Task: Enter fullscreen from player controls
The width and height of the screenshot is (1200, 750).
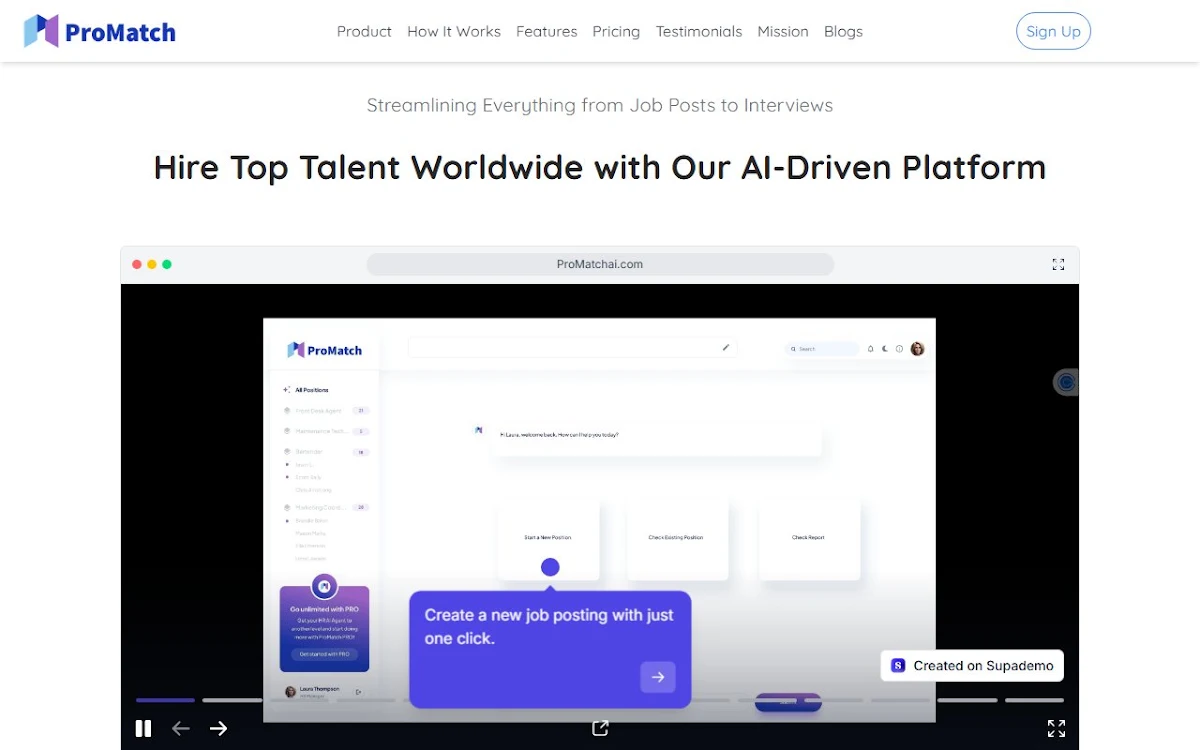Action: tap(1056, 728)
